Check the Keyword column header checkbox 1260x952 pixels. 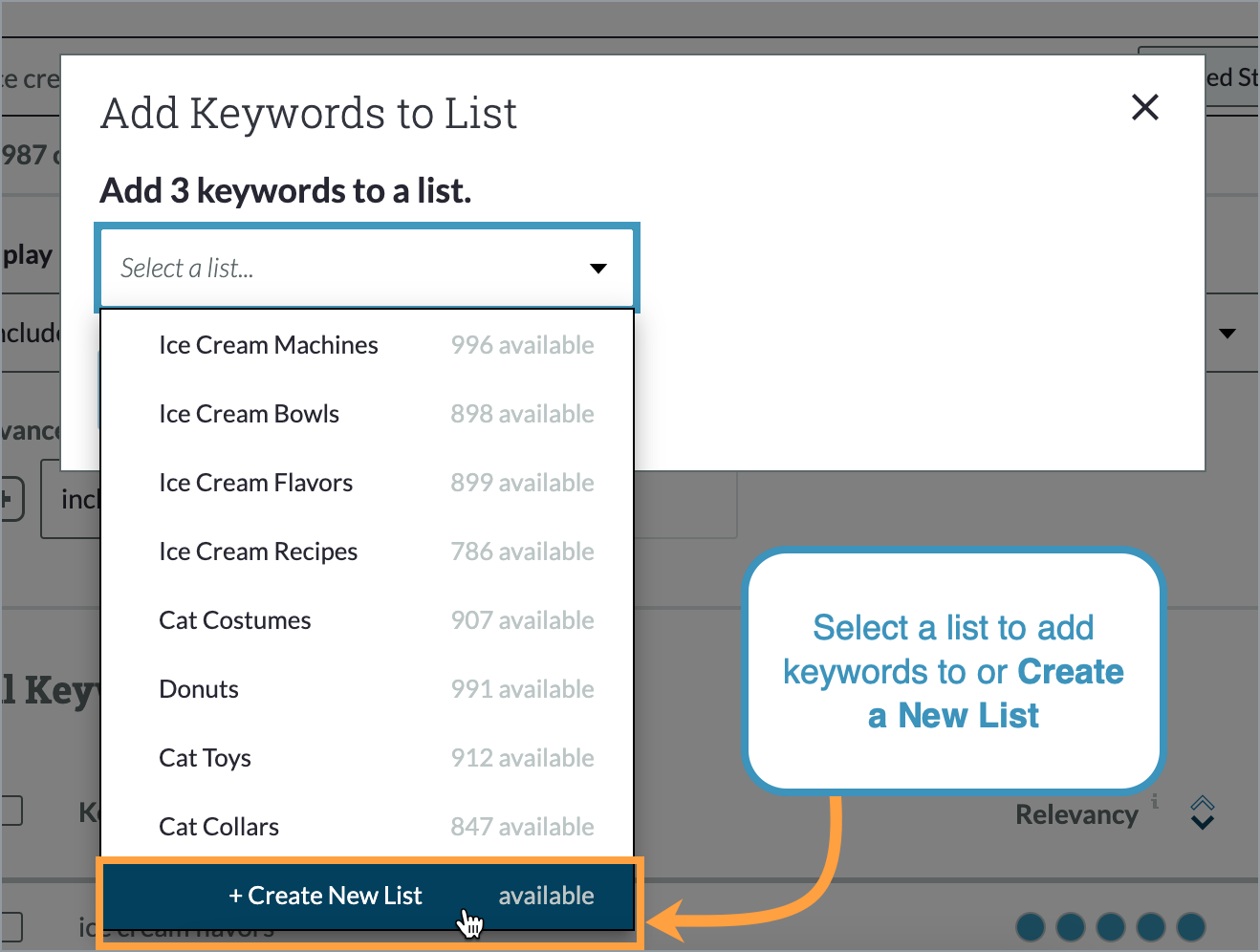pyautogui.click(x=10, y=810)
